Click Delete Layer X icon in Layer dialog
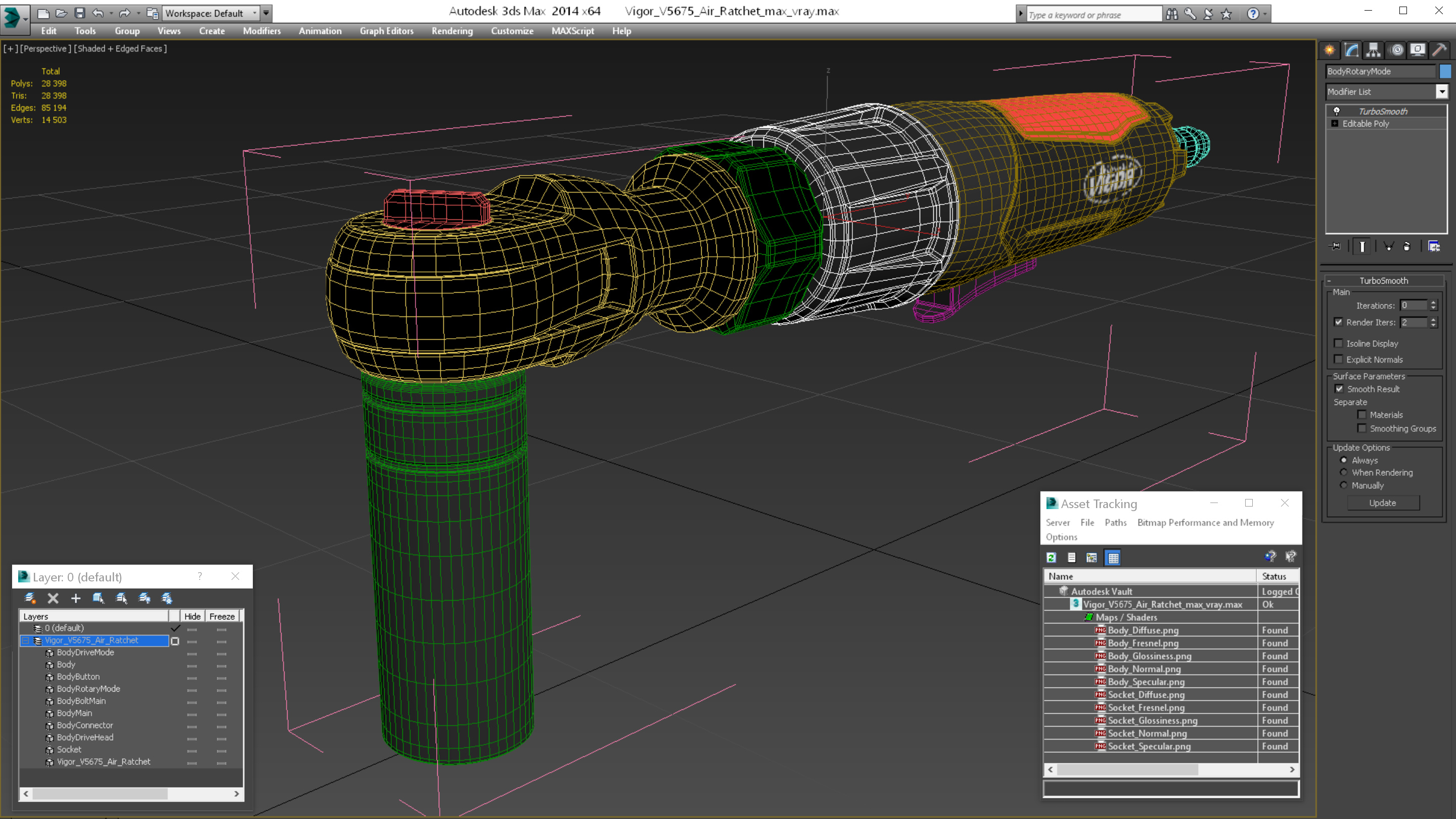 (x=53, y=598)
